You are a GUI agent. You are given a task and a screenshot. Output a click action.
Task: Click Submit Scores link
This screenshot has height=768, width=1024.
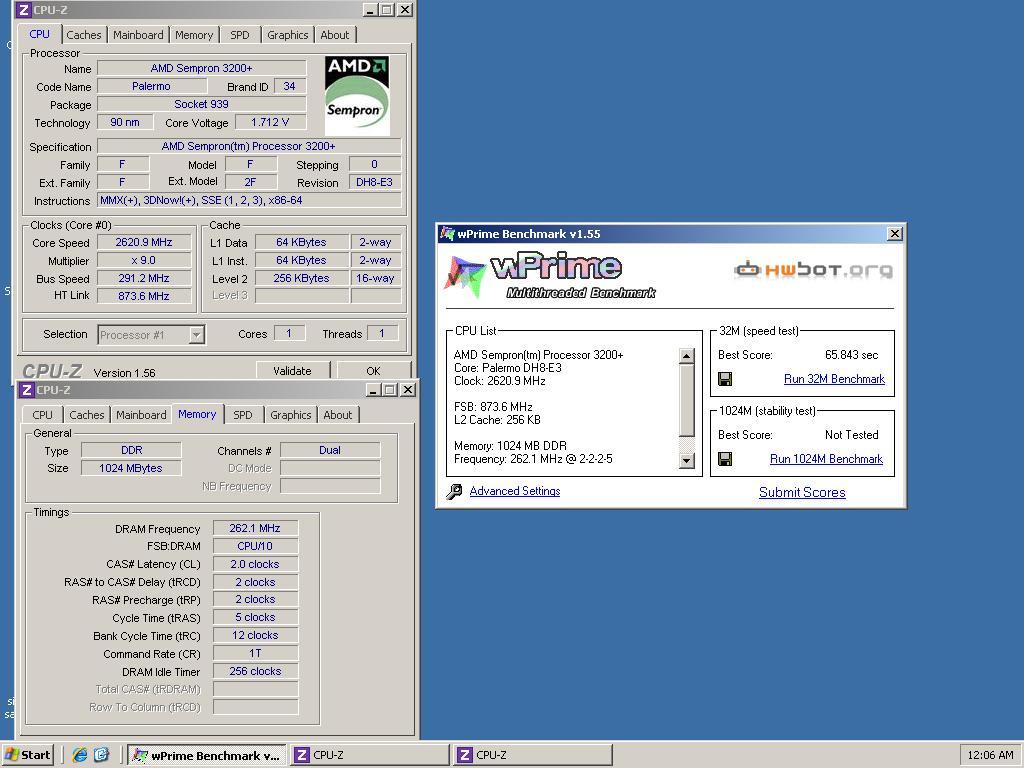pos(802,492)
